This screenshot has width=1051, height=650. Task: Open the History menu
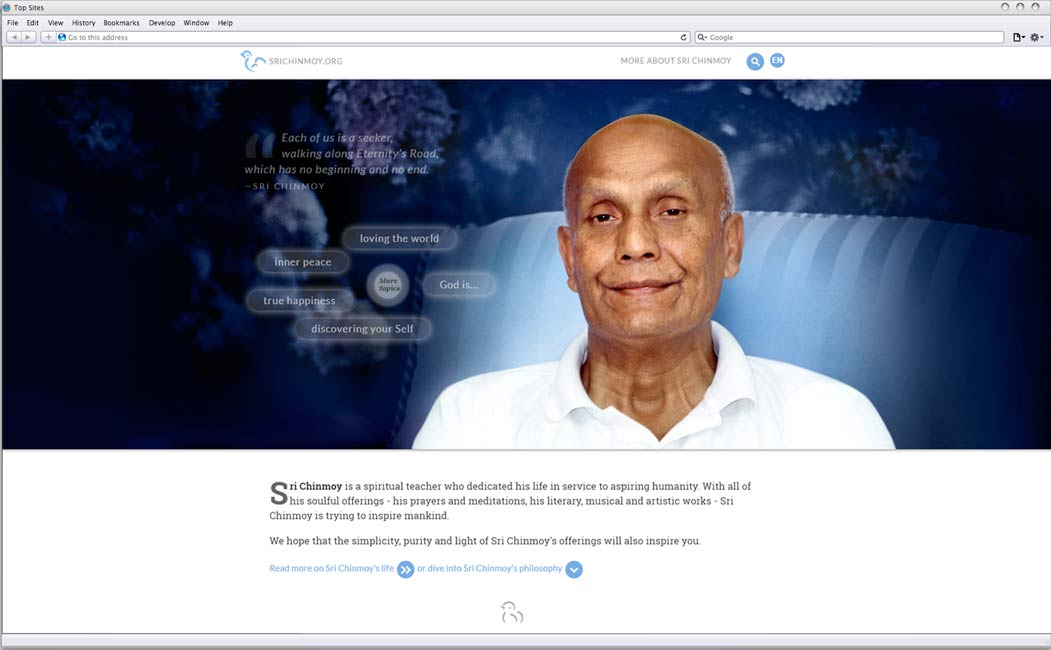click(84, 23)
